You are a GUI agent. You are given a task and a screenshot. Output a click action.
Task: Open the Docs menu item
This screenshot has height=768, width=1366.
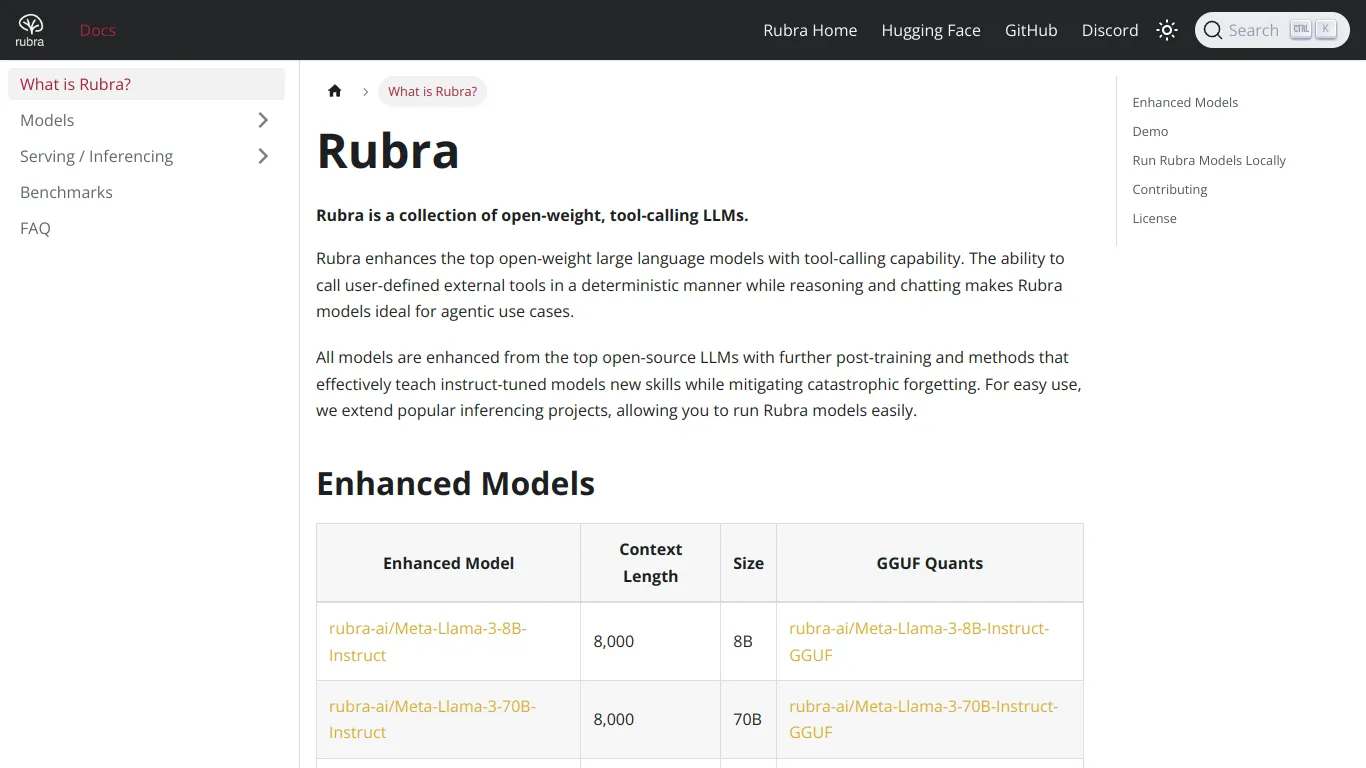(x=97, y=30)
